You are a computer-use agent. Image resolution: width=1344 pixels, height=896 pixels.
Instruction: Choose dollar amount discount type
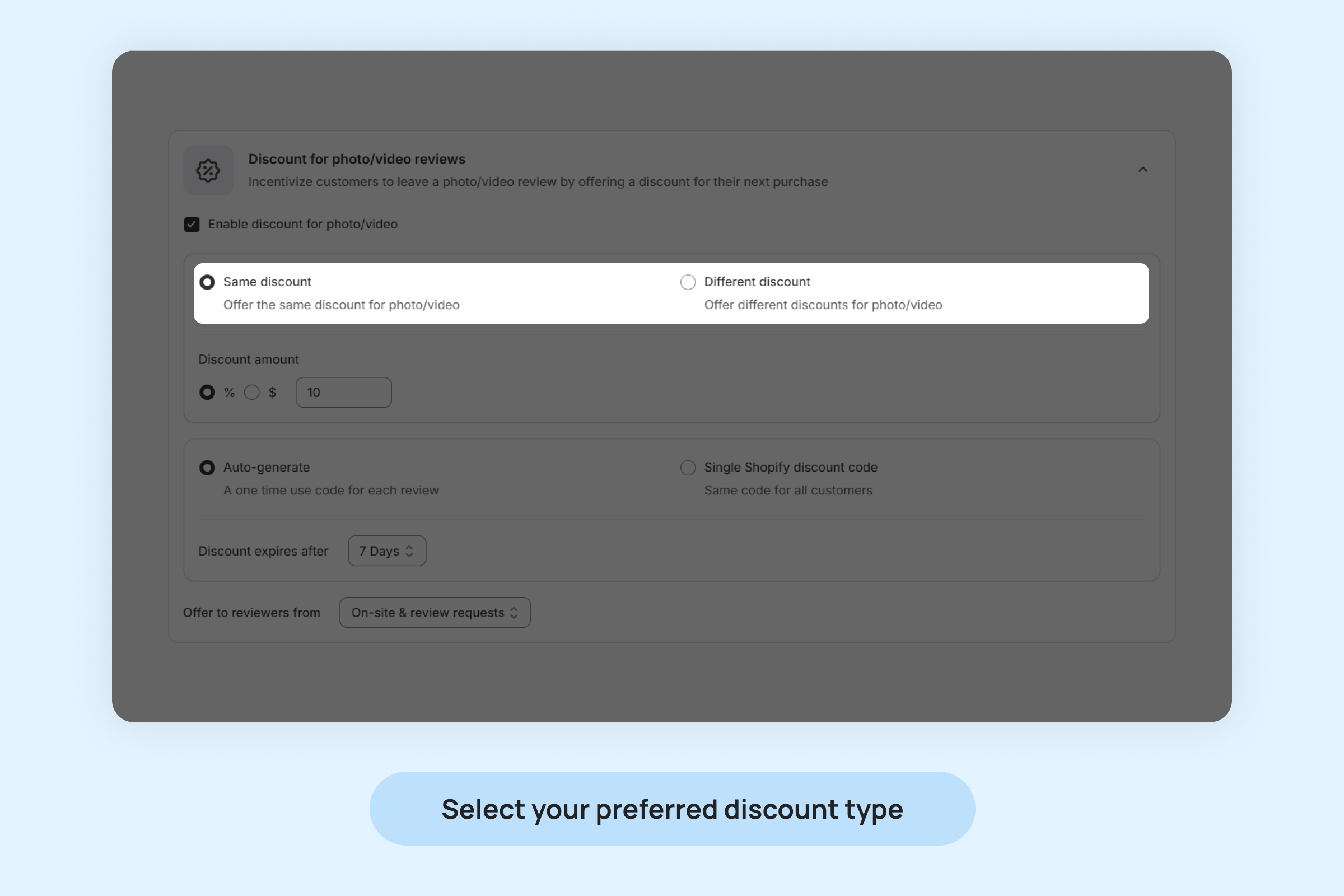tap(252, 393)
